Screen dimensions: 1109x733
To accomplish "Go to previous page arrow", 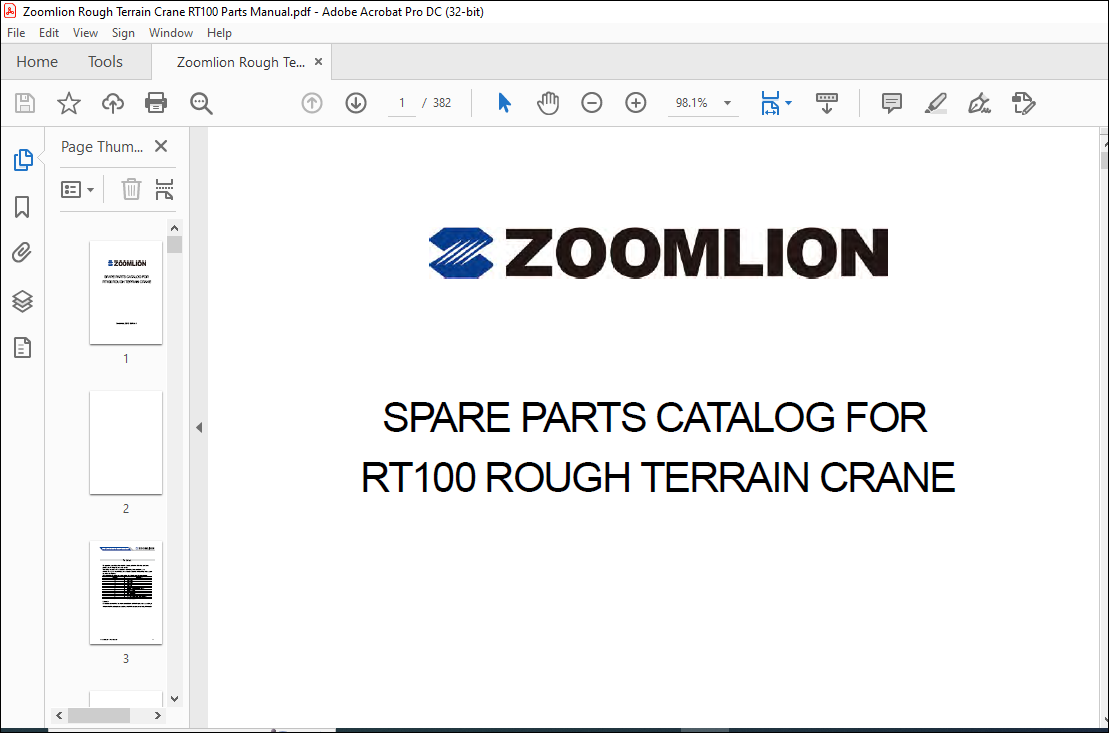I will click(x=312, y=103).
